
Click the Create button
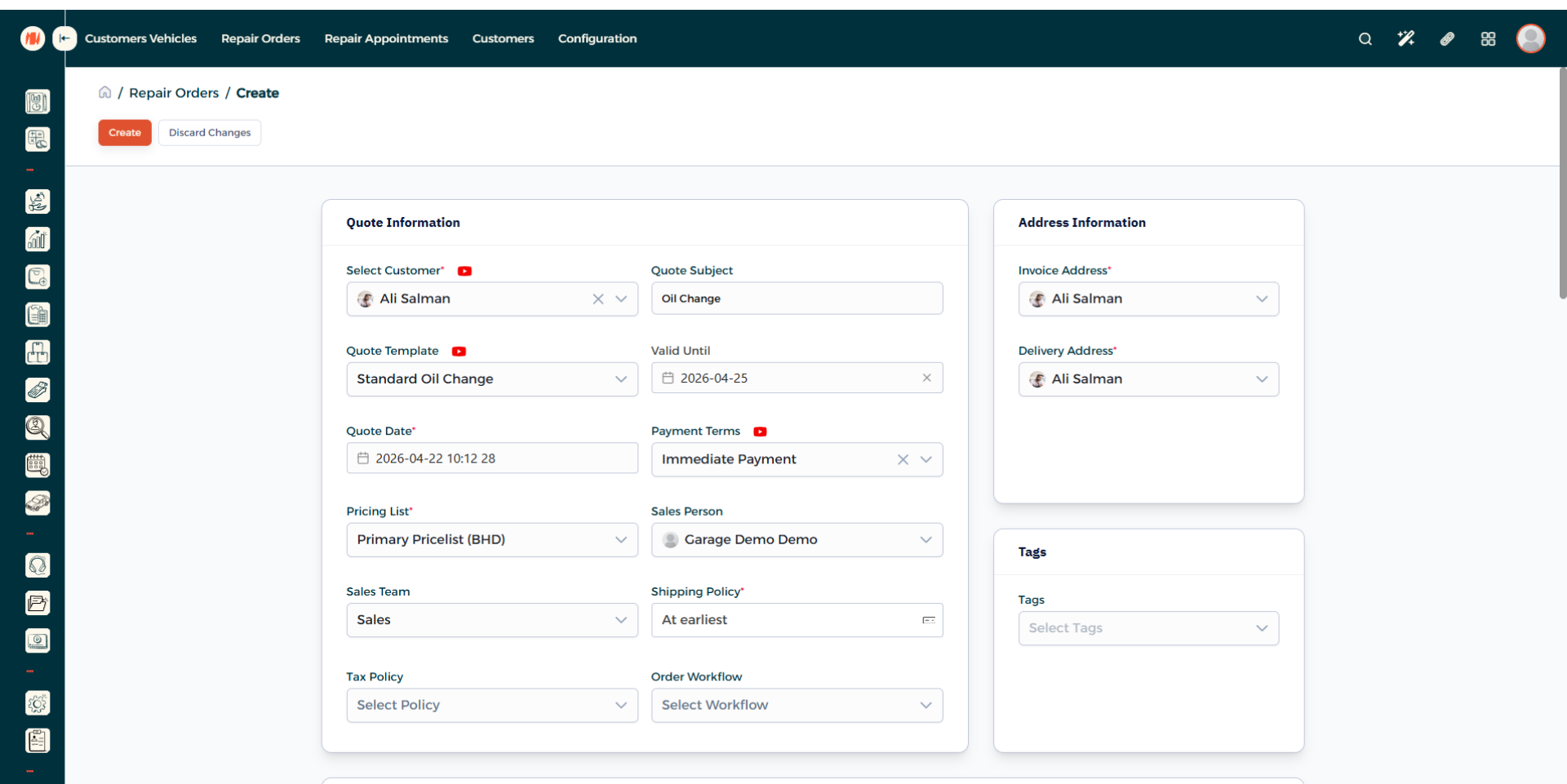tap(125, 132)
